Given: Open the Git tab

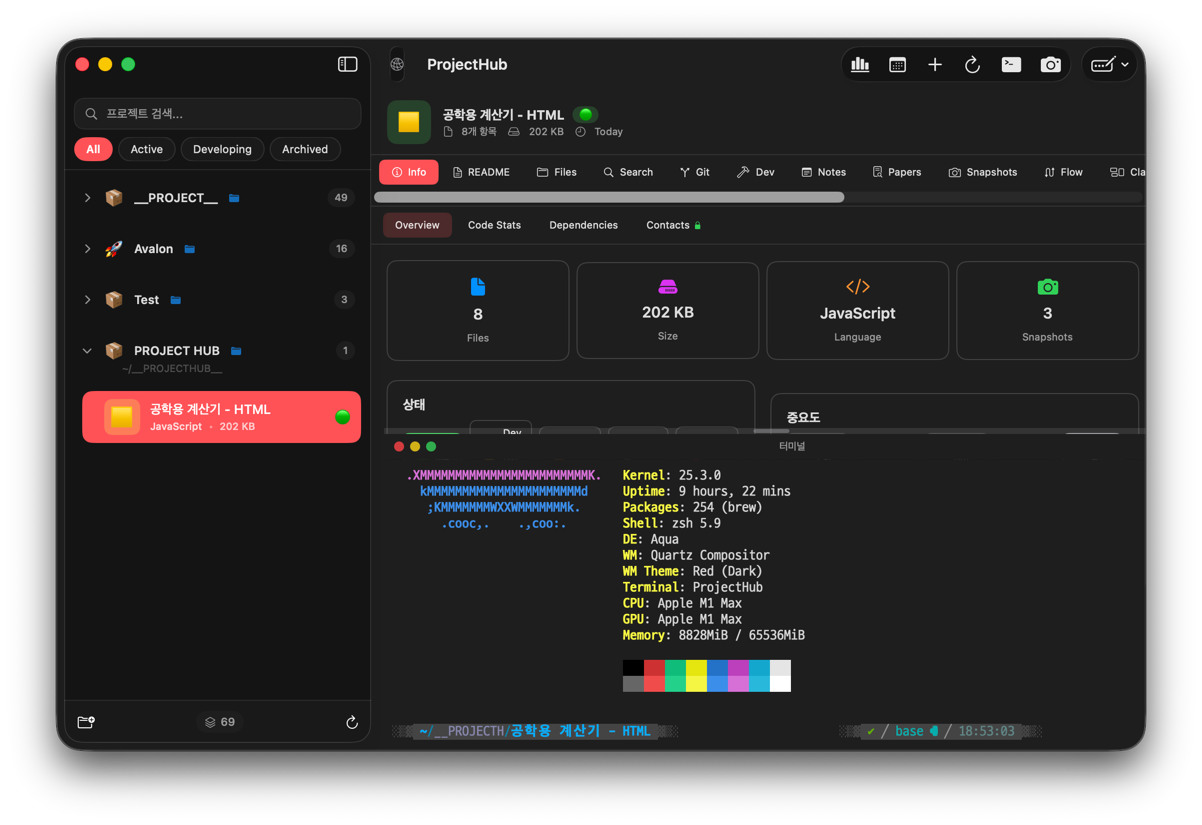Looking at the screenshot, I should [695, 172].
